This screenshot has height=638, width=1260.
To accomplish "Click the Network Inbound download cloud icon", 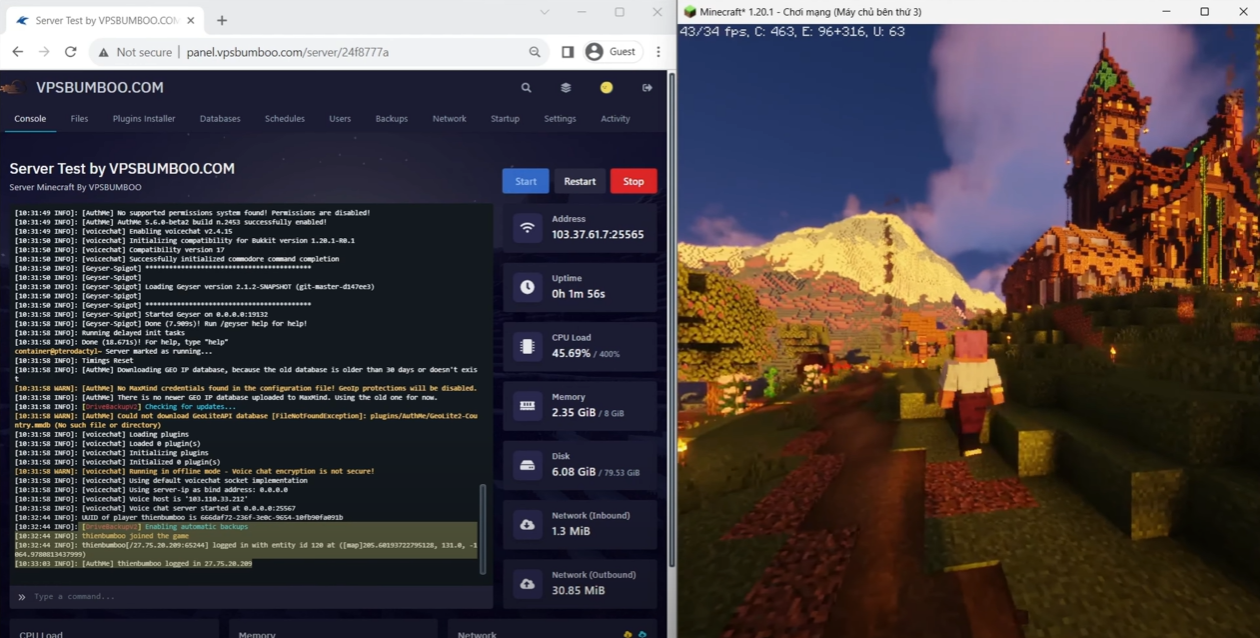I will (527, 524).
